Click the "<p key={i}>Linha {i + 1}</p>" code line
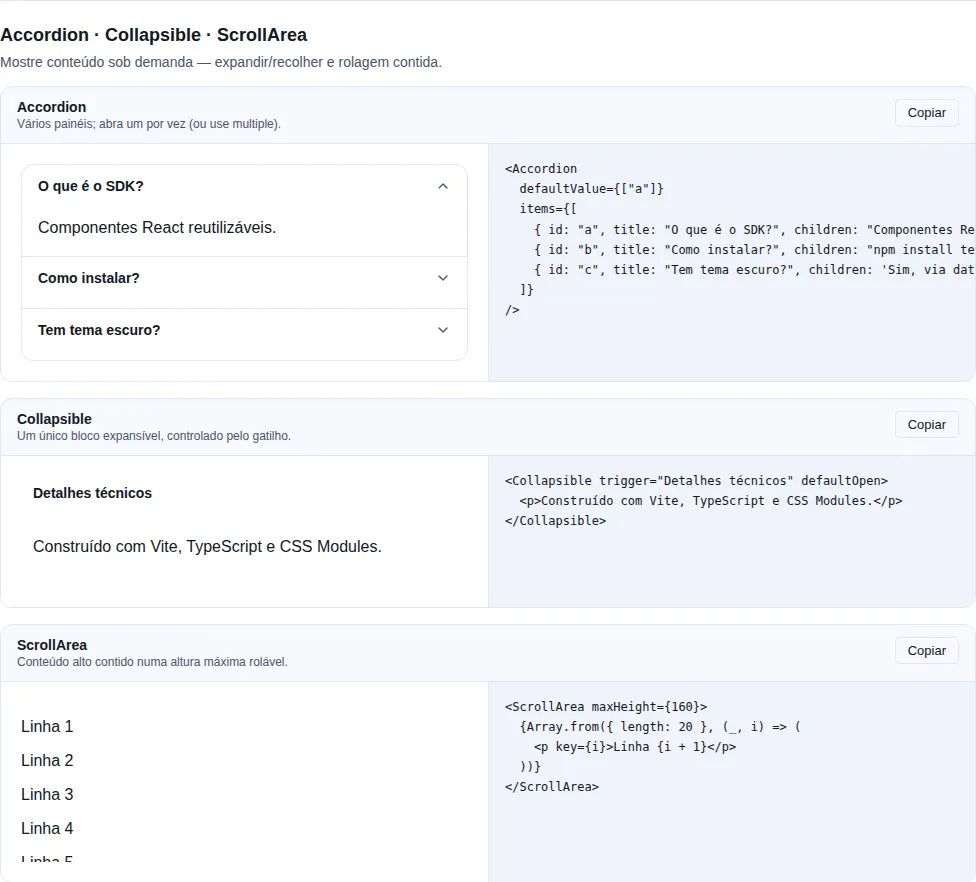976x882 pixels. 635,746
